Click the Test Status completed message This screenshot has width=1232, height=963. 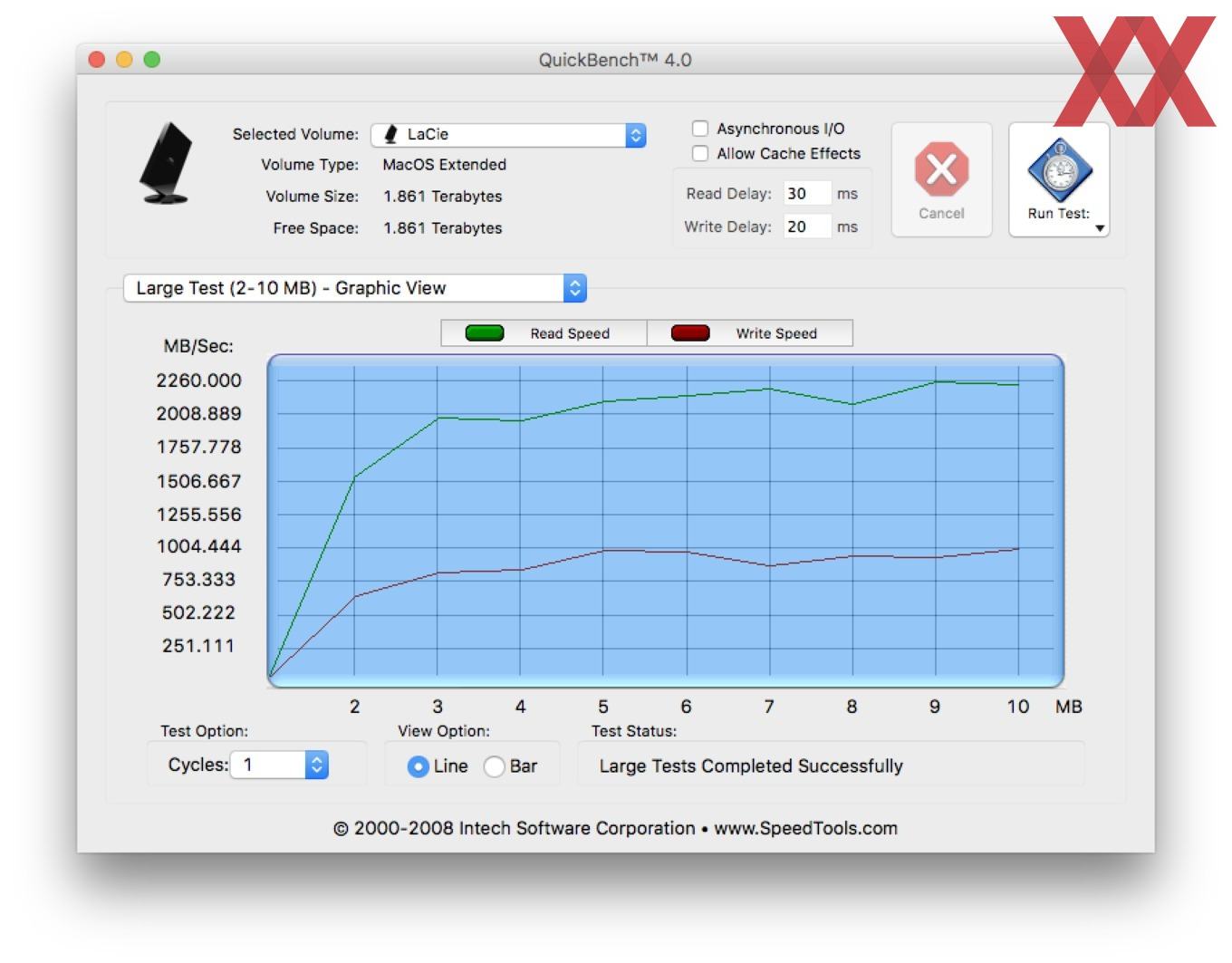(x=751, y=766)
